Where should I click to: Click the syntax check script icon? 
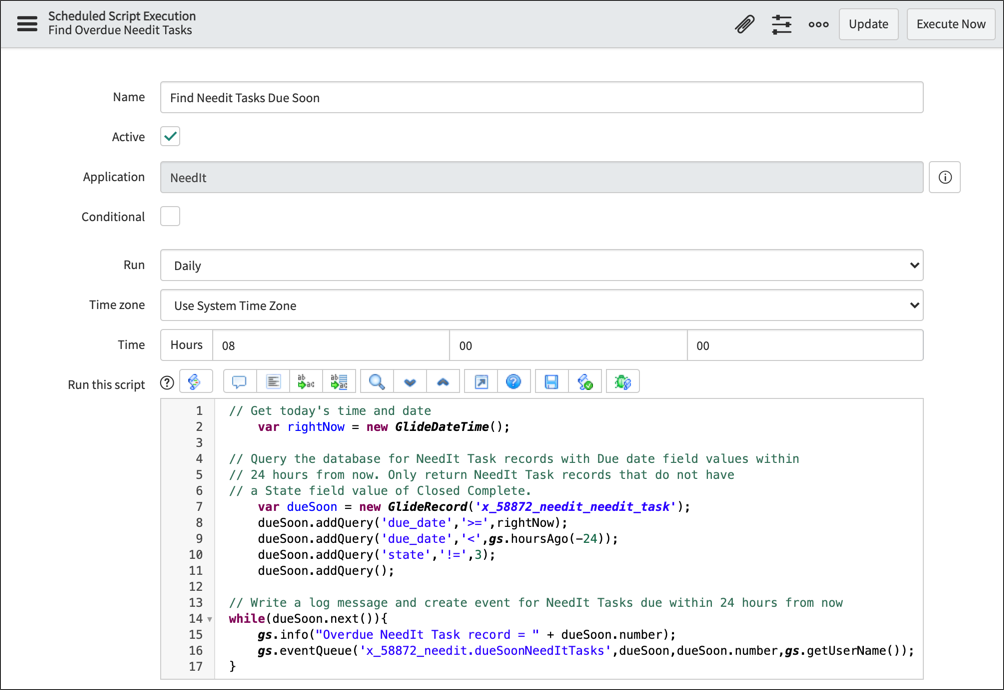pos(585,382)
